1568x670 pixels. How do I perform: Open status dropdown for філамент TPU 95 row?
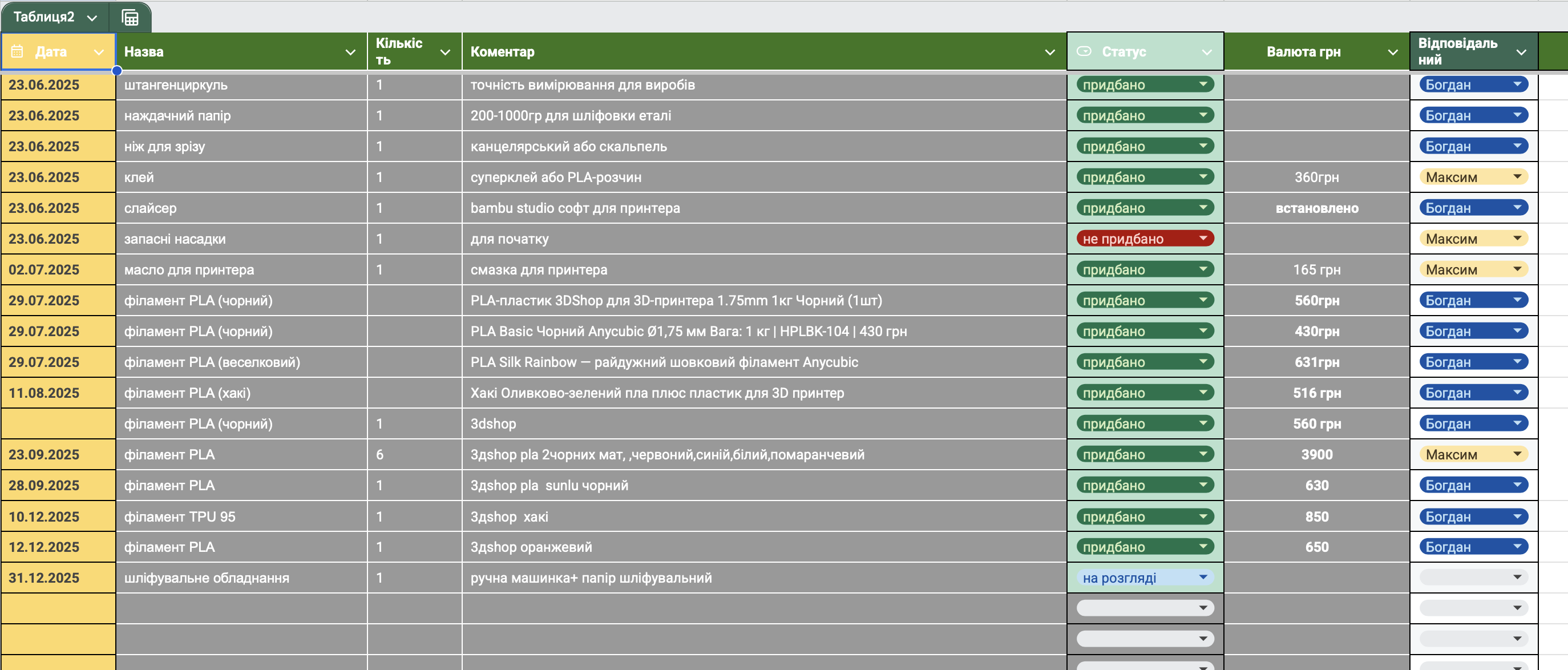[1145, 516]
